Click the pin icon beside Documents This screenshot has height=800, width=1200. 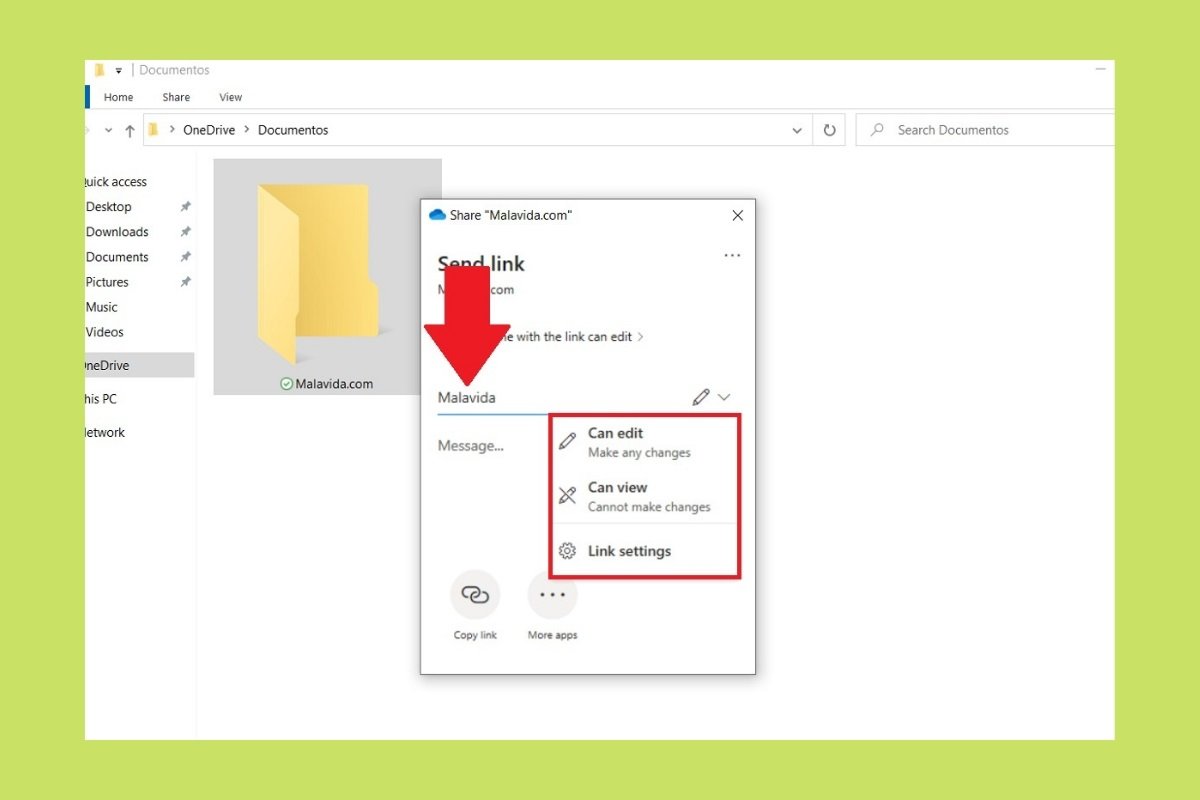(185, 257)
